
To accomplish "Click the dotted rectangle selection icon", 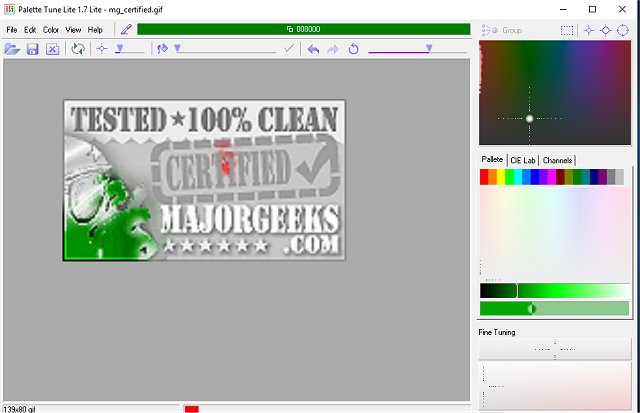I will pyautogui.click(x=567, y=30).
